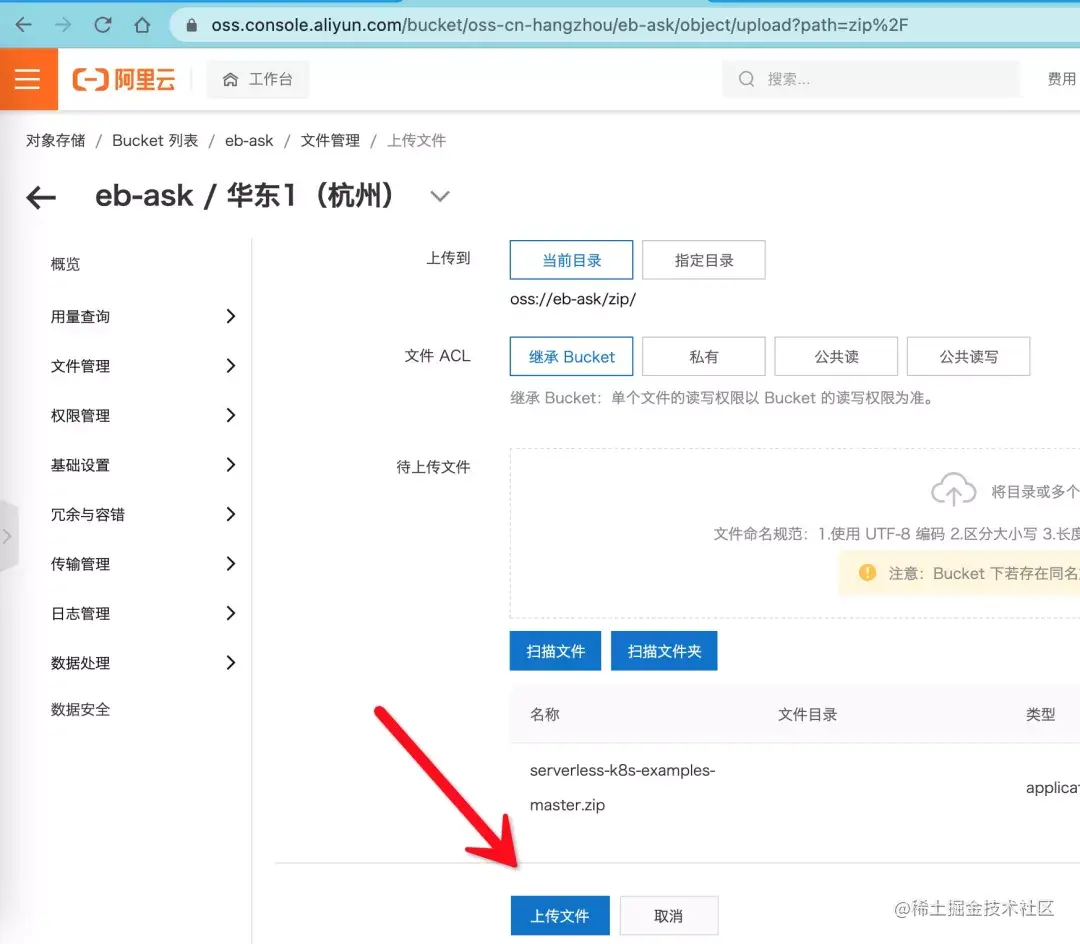The height and width of the screenshot is (944, 1080).
Task: Expand the 用量查询 sidebar section
Action: coord(231,316)
